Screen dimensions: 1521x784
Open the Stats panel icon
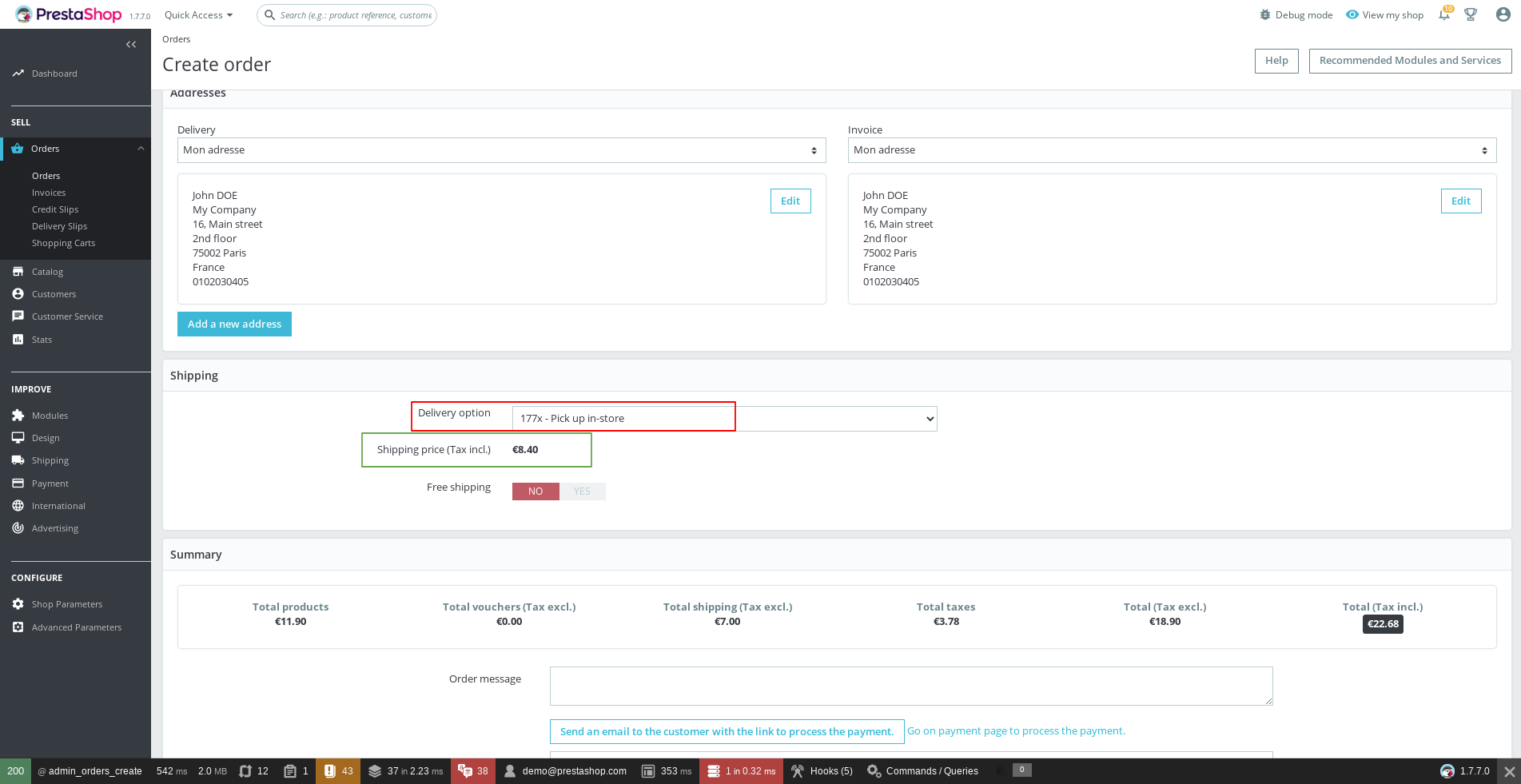click(x=18, y=339)
